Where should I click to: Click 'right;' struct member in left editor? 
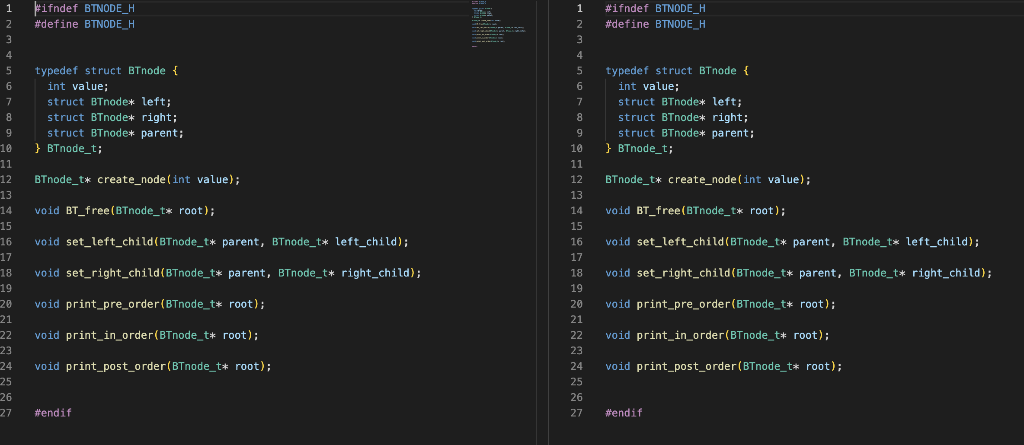click(159, 118)
